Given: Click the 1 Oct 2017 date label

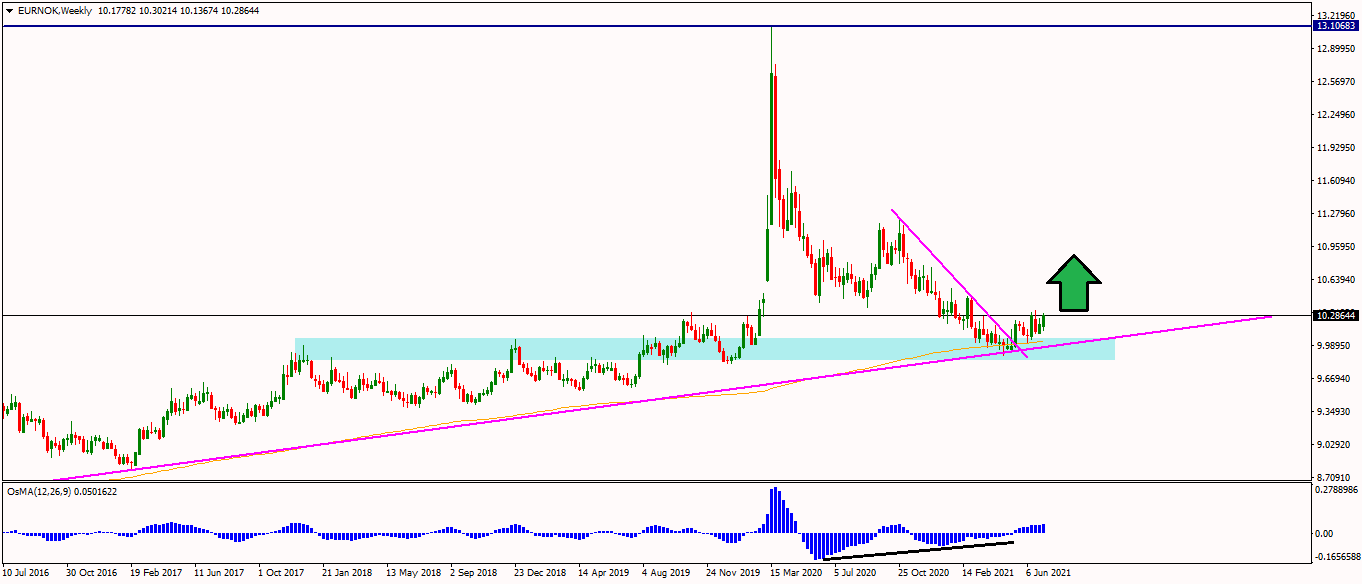Looking at the screenshot, I should (281, 574).
